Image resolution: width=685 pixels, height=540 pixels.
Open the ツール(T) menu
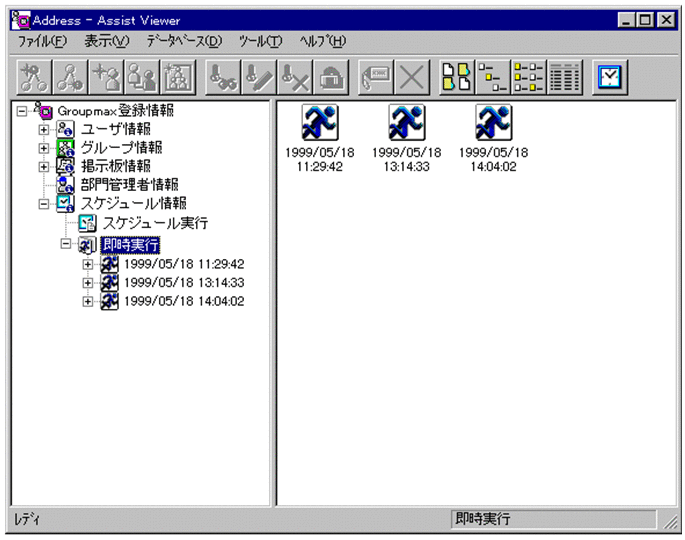[x=260, y=42]
